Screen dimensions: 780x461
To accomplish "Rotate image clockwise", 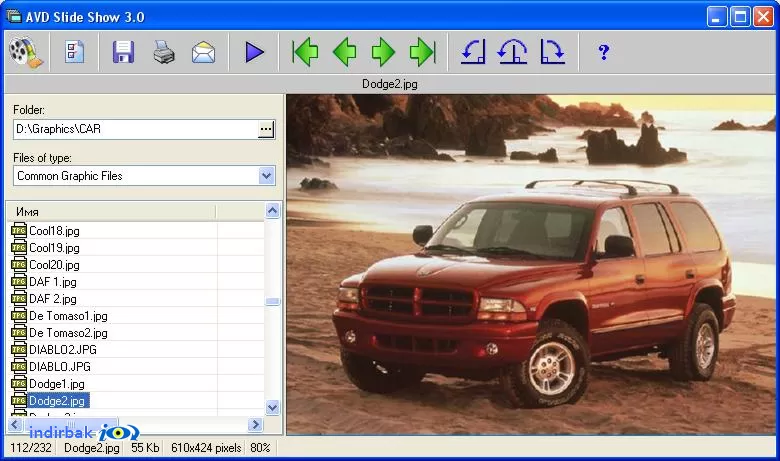I will click(x=552, y=52).
